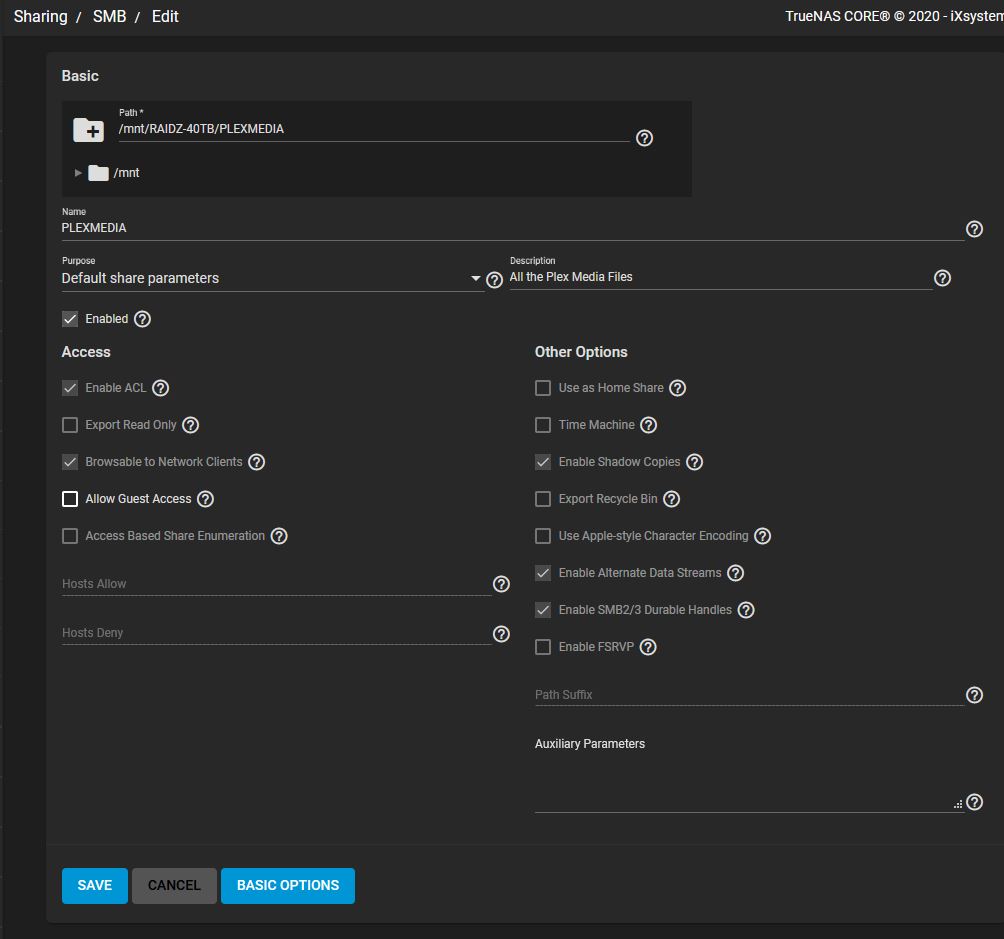
Task: Show help for SMB2/3 Durable Handles
Action: click(x=746, y=610)
